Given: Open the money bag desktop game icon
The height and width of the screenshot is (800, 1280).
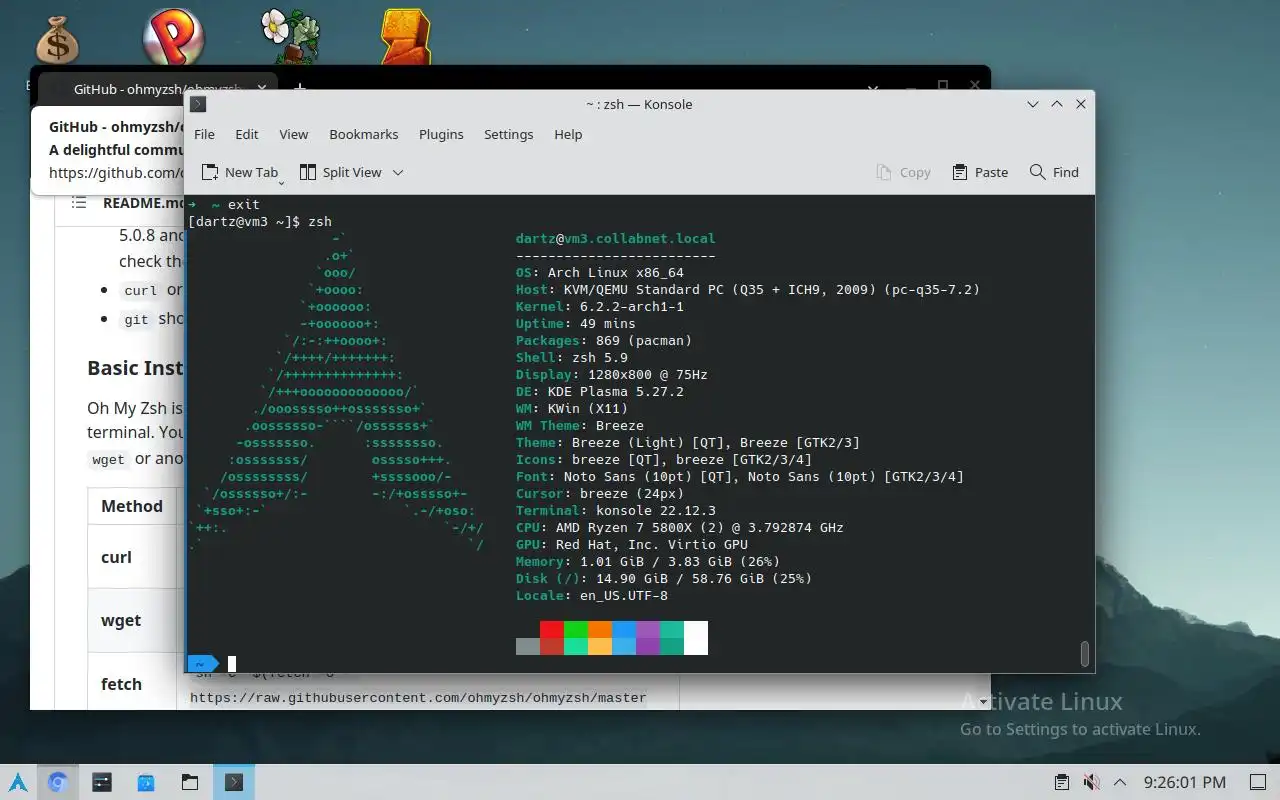Looking at the screenshot, I should click(x=57, y=39).
